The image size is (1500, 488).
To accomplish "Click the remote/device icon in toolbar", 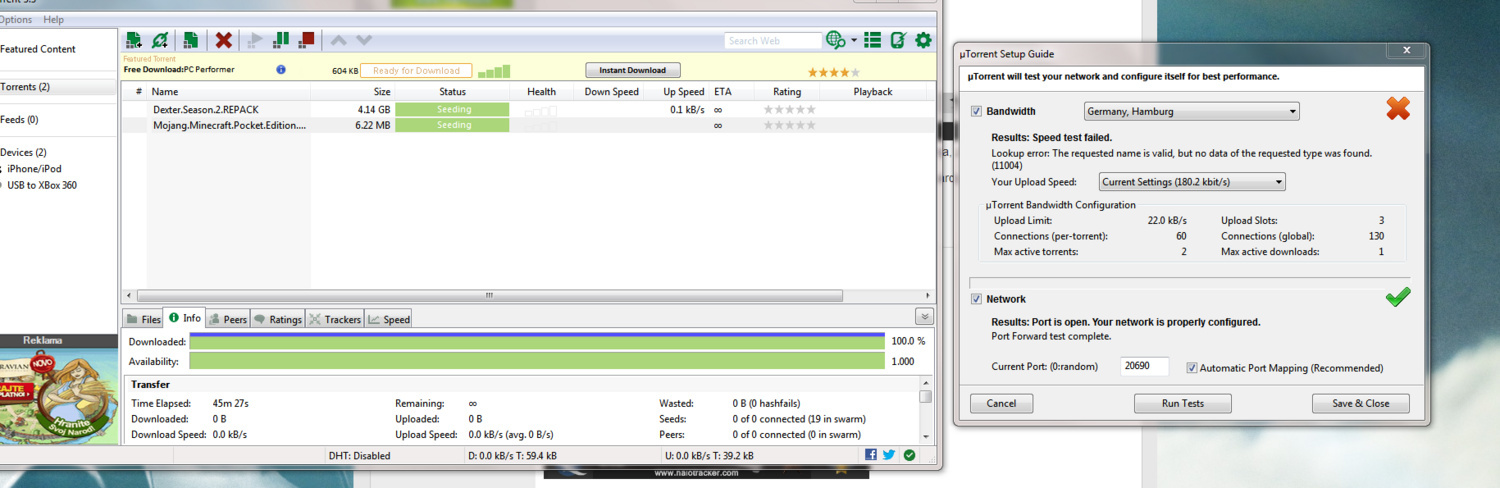I will [898, 40].
